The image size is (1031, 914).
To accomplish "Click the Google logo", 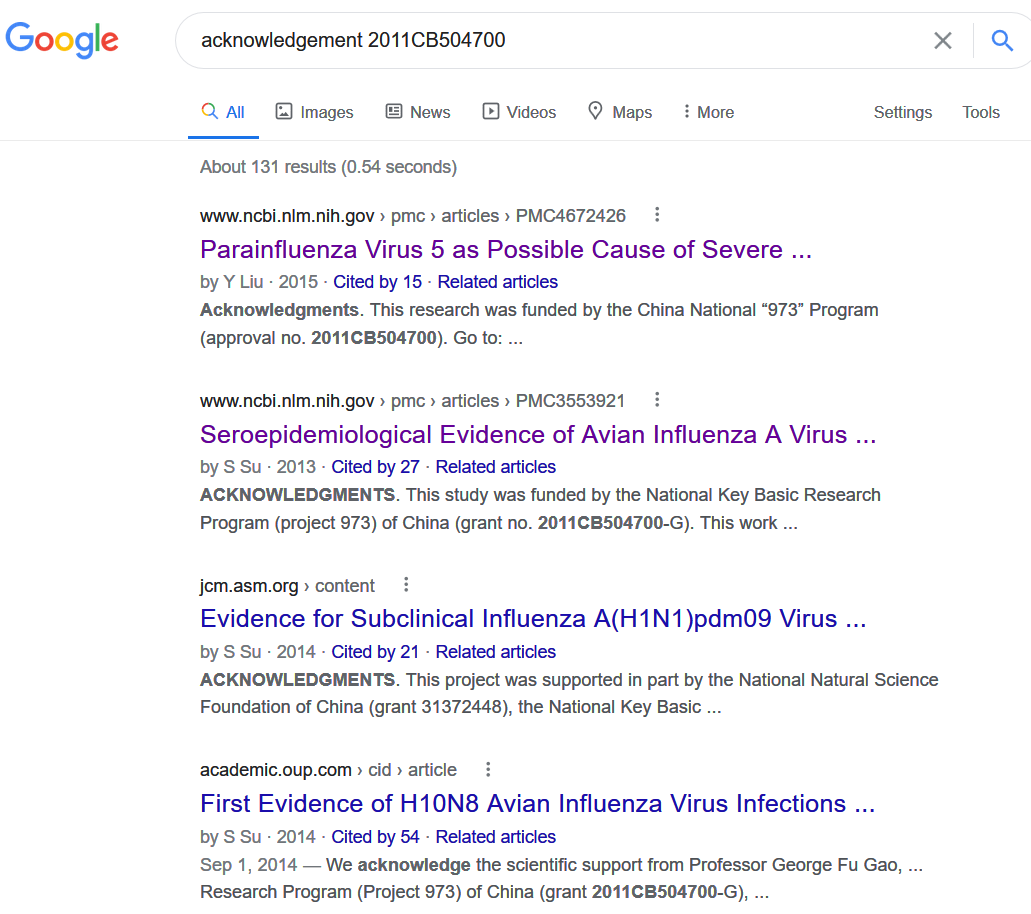I will [x=62, y=39].
